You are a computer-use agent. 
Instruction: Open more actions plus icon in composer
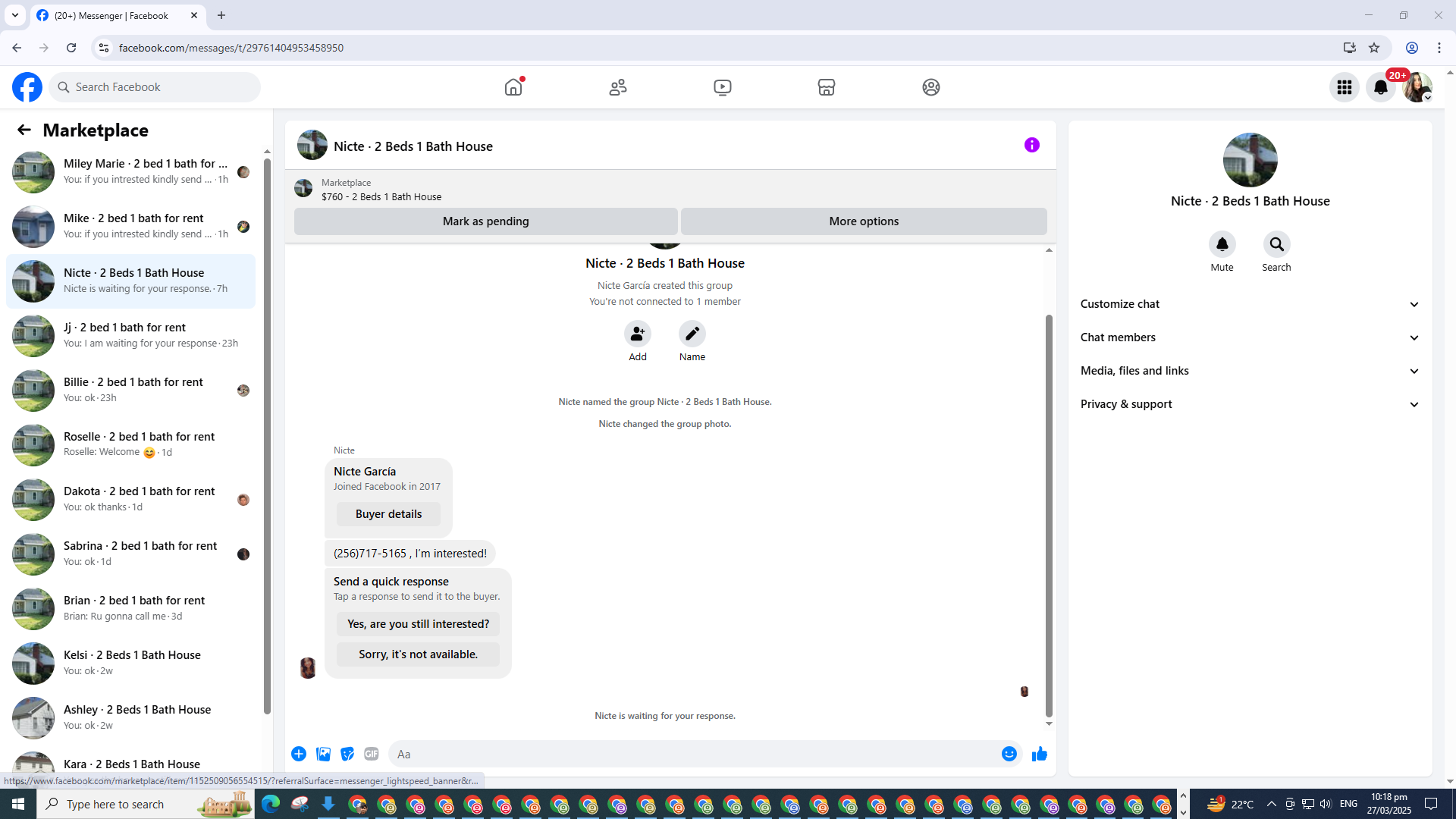pos(299,754)
